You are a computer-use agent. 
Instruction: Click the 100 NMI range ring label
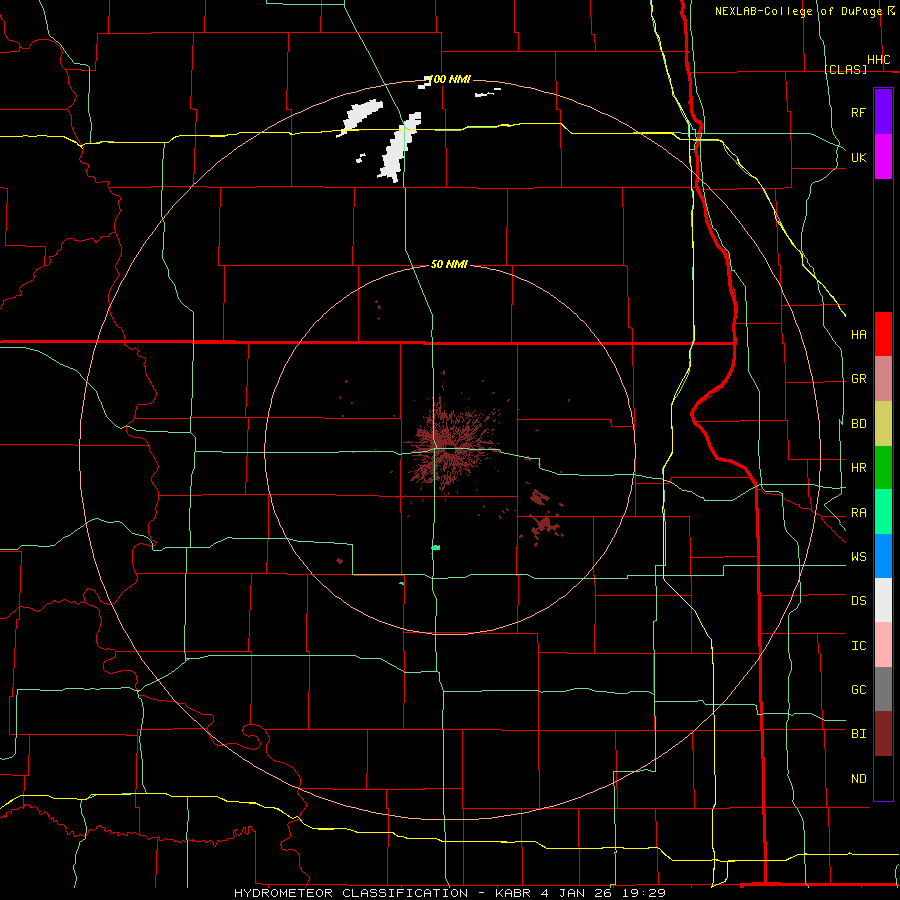coord(449,79)
